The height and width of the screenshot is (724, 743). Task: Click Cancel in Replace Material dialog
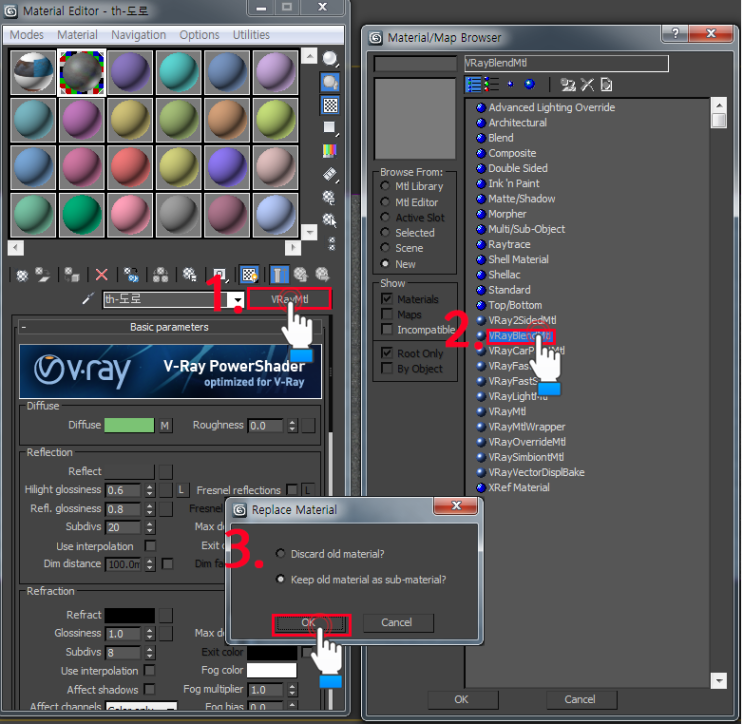point(397,623)
